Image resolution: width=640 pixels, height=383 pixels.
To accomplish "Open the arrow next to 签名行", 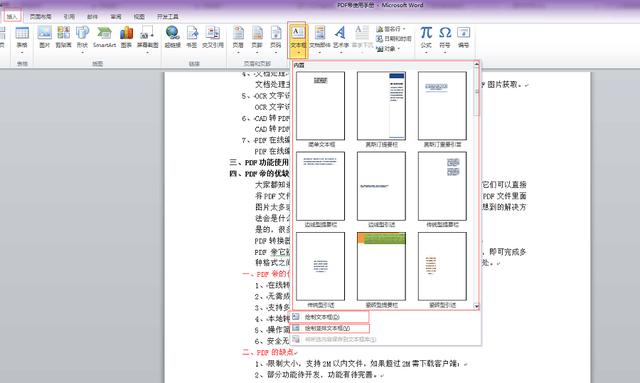I will [x=404, y=29].
